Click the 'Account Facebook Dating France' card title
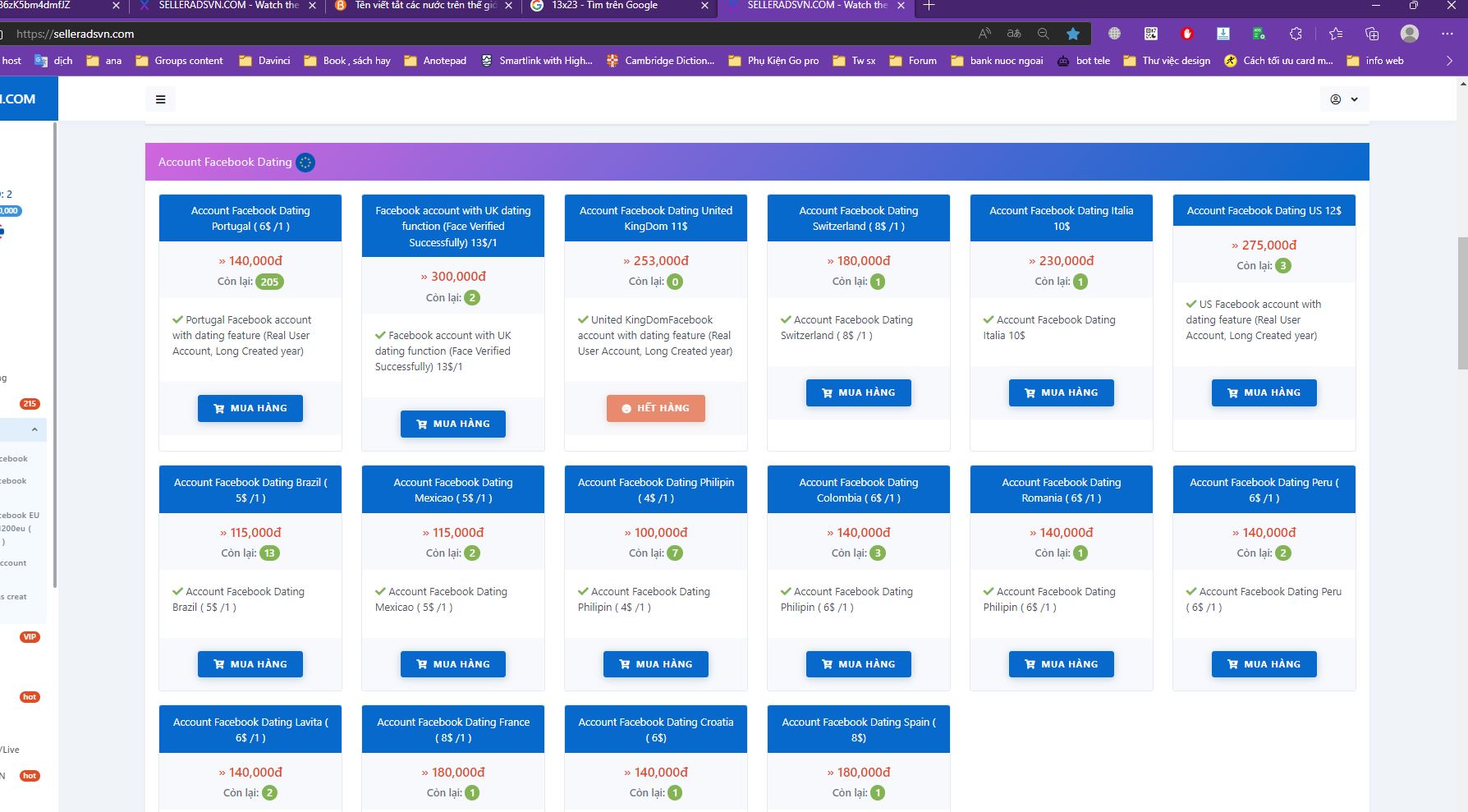The width and height of the screenshot is (1468, 812). 453,730
